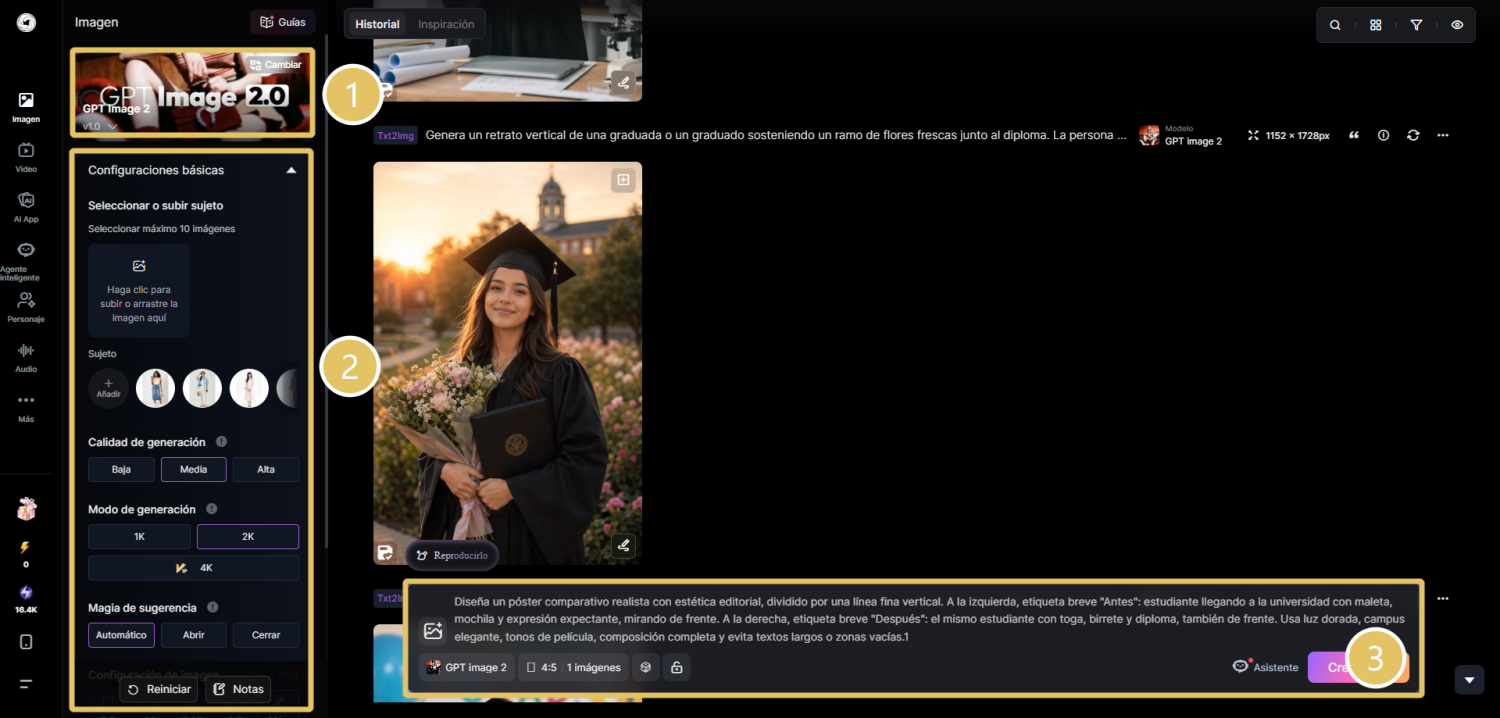Select the third subject thumbnail
This screenshot has width=1500, height=718.
(249, 388)
